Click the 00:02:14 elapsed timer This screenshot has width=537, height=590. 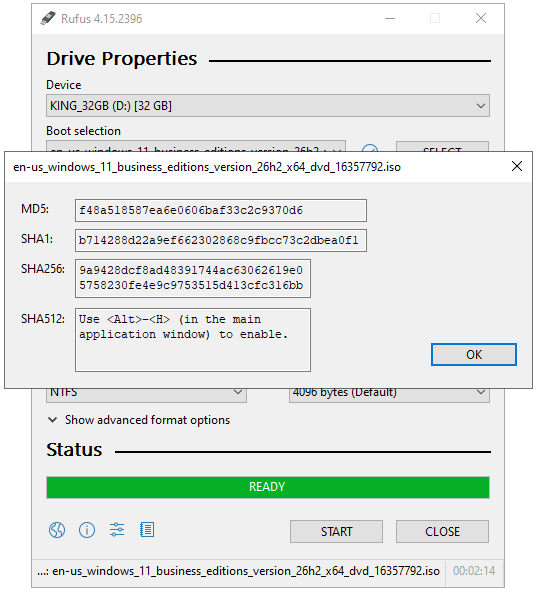(x=474, y=571)
